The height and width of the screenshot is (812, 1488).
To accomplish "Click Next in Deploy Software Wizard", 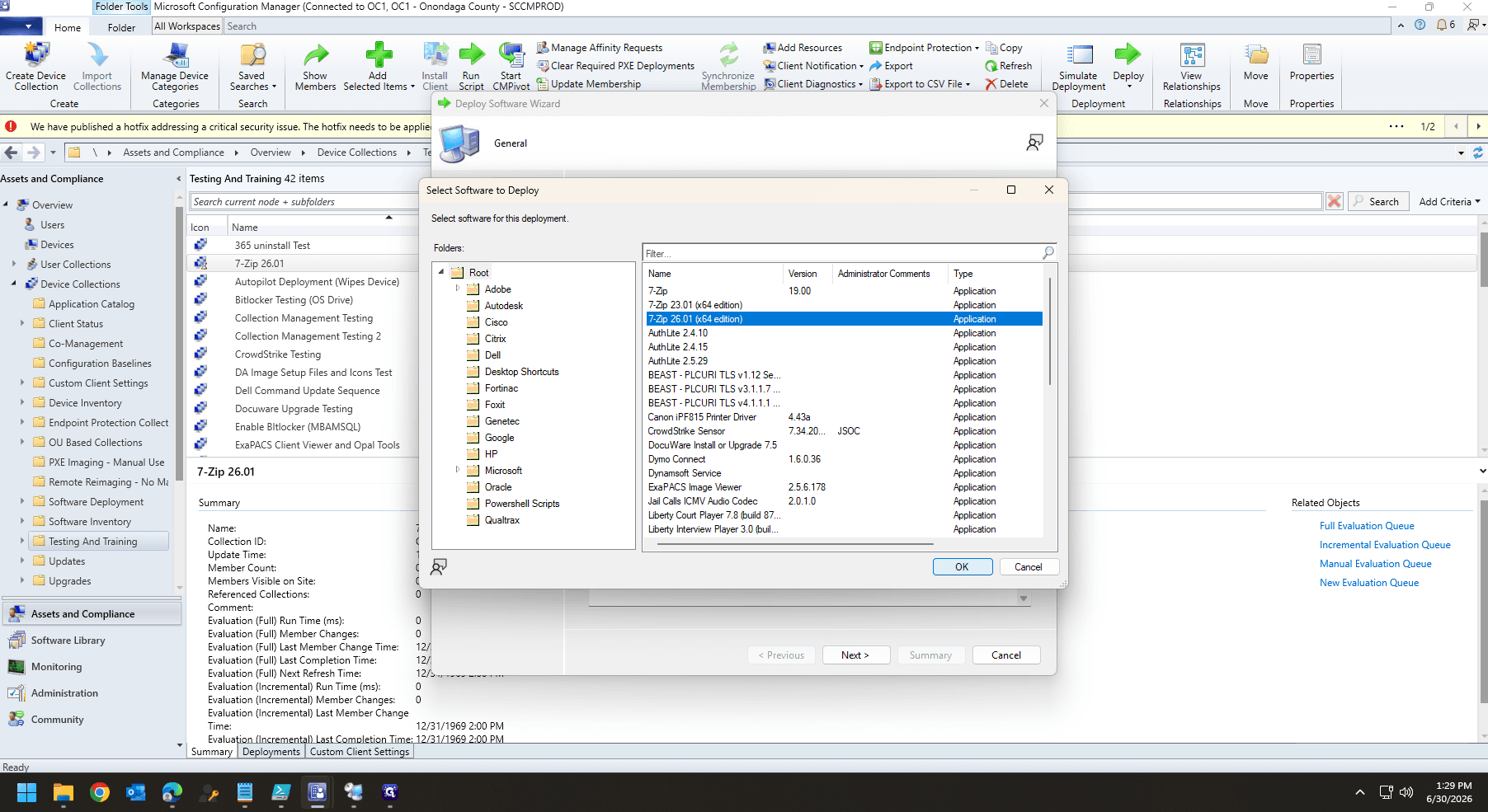I will (x=856, y=655).
